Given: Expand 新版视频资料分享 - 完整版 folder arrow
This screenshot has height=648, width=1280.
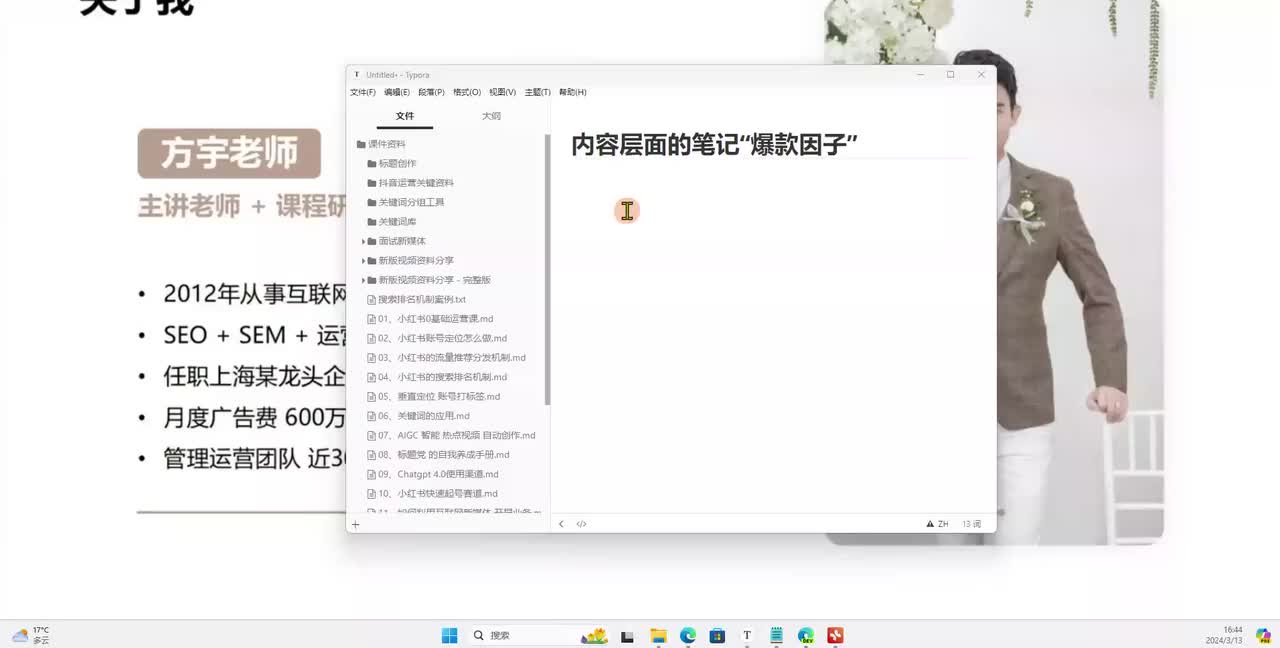Looking at the screenshot, I should click(x=363, y=280).
